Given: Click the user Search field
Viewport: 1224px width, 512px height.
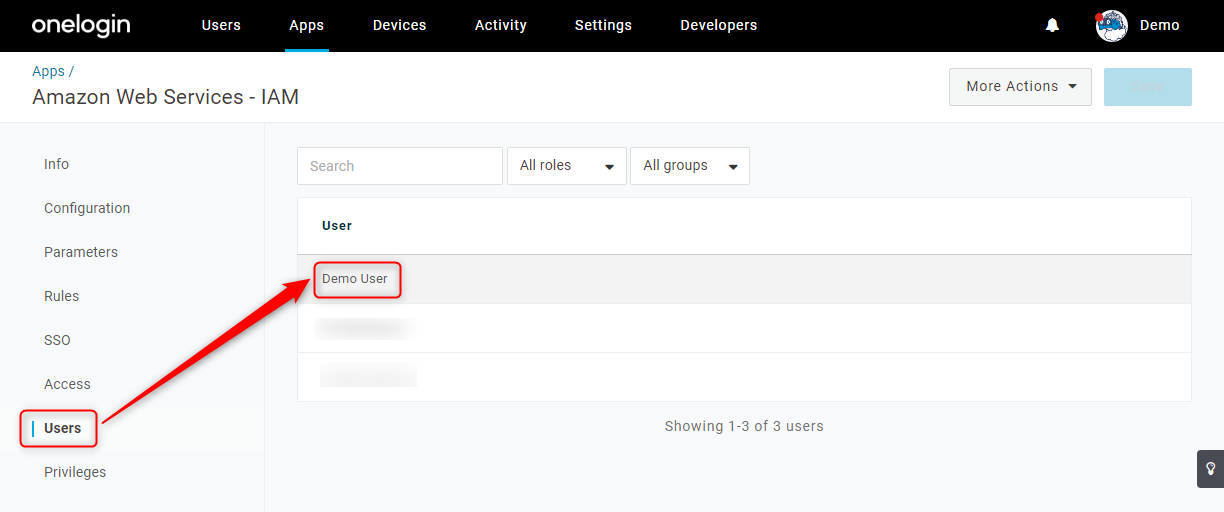Looking at the screenshot, I should coord(400,166).
